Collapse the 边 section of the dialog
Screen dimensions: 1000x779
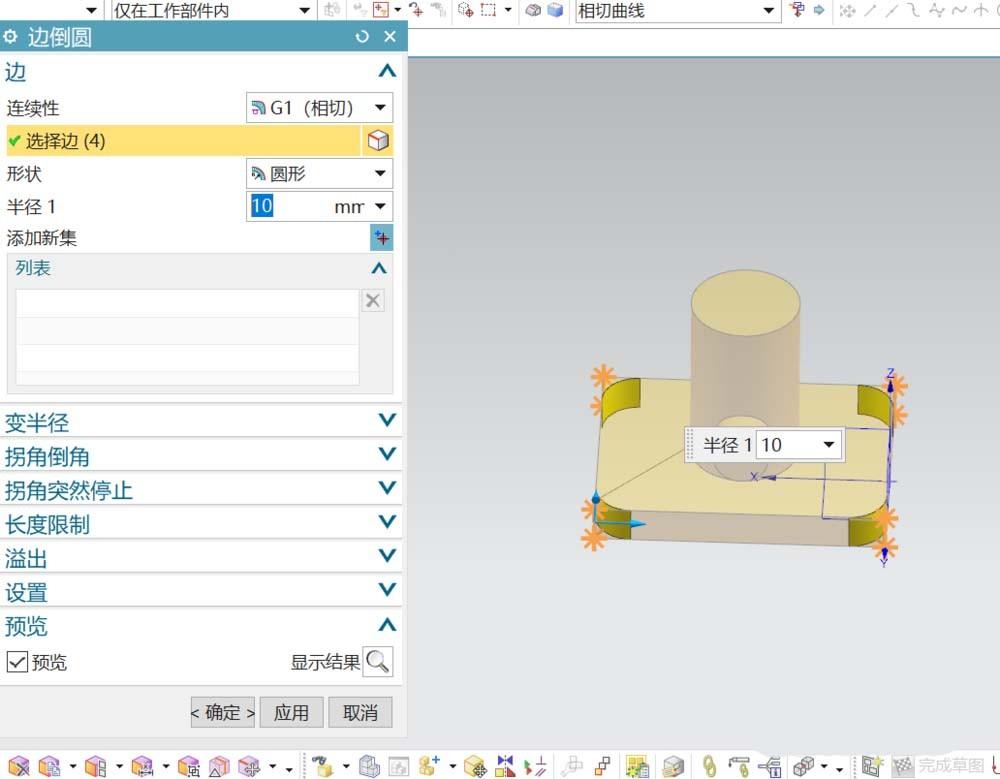388,70
